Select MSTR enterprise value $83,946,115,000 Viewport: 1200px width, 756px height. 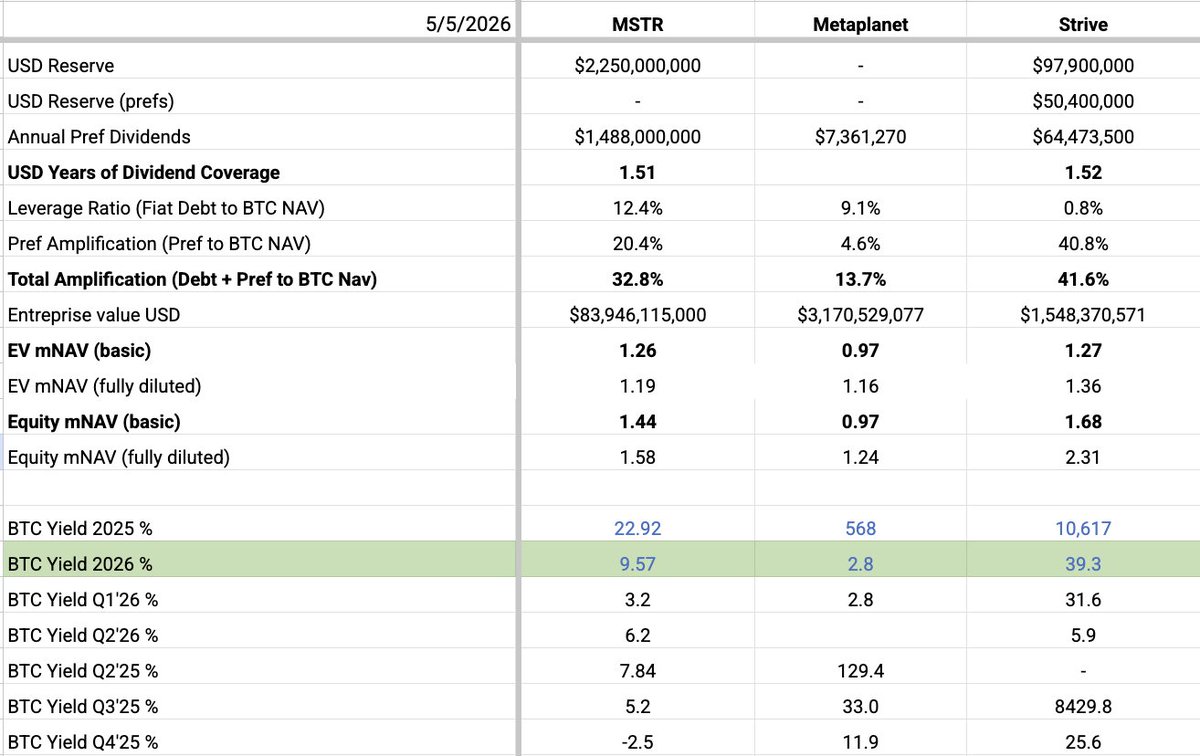pyautogui.click(x=638, y=315)
